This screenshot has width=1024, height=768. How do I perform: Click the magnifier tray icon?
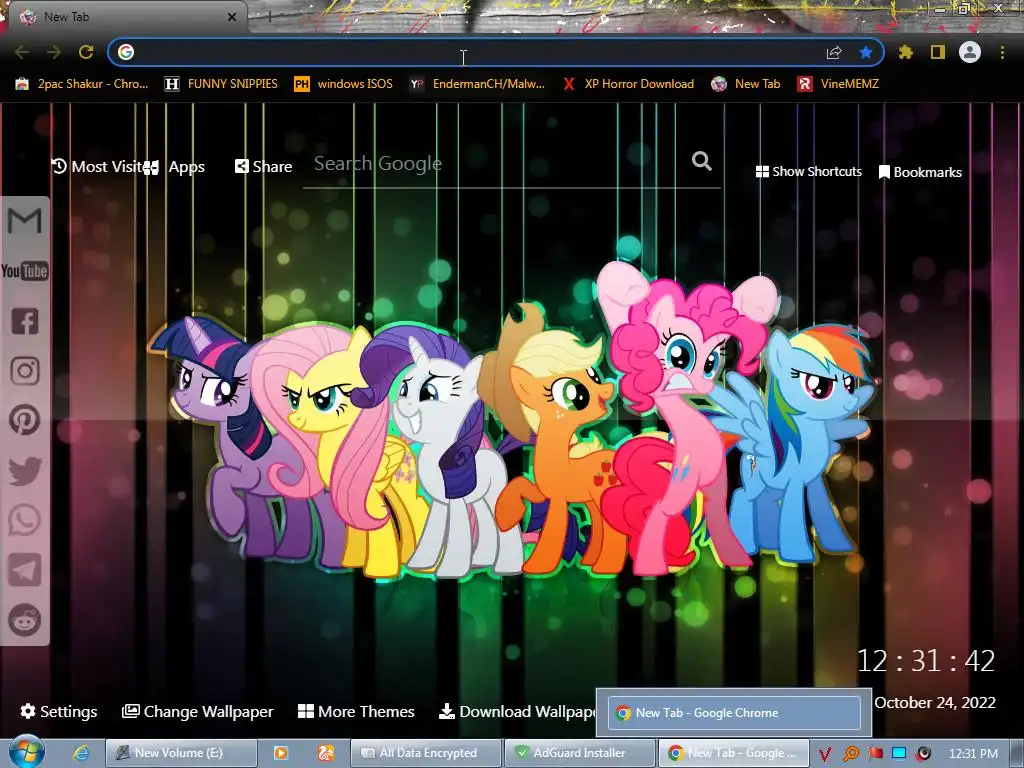(850, 754)
